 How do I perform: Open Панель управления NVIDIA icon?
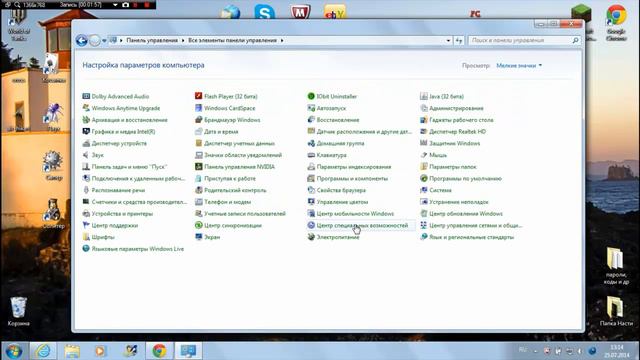[x=198, y=167]
